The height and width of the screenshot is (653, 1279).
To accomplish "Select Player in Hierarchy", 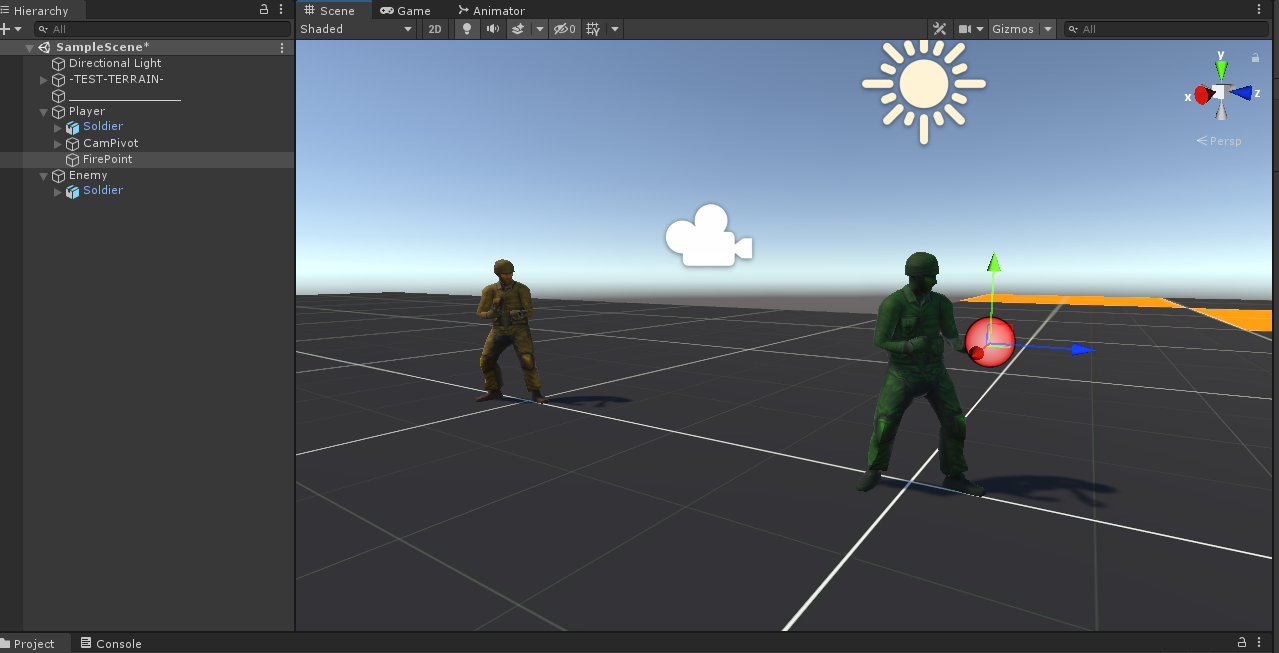I will [x=87, y=111].
